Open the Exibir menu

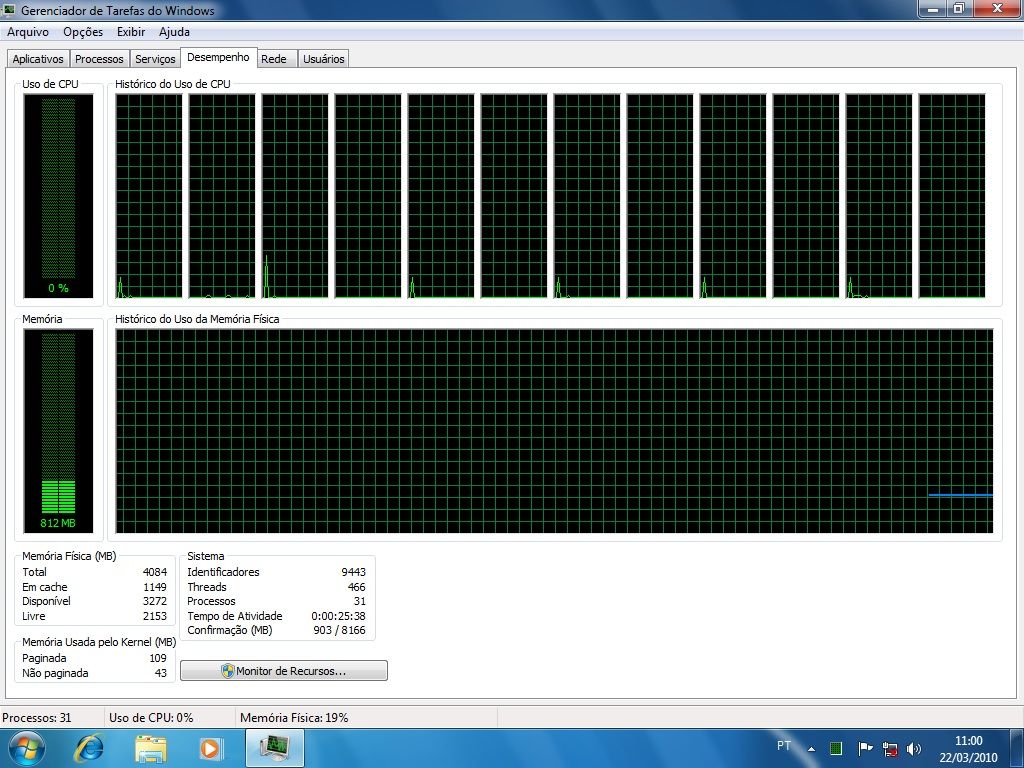pyautogui.click(x=131, y=32)
